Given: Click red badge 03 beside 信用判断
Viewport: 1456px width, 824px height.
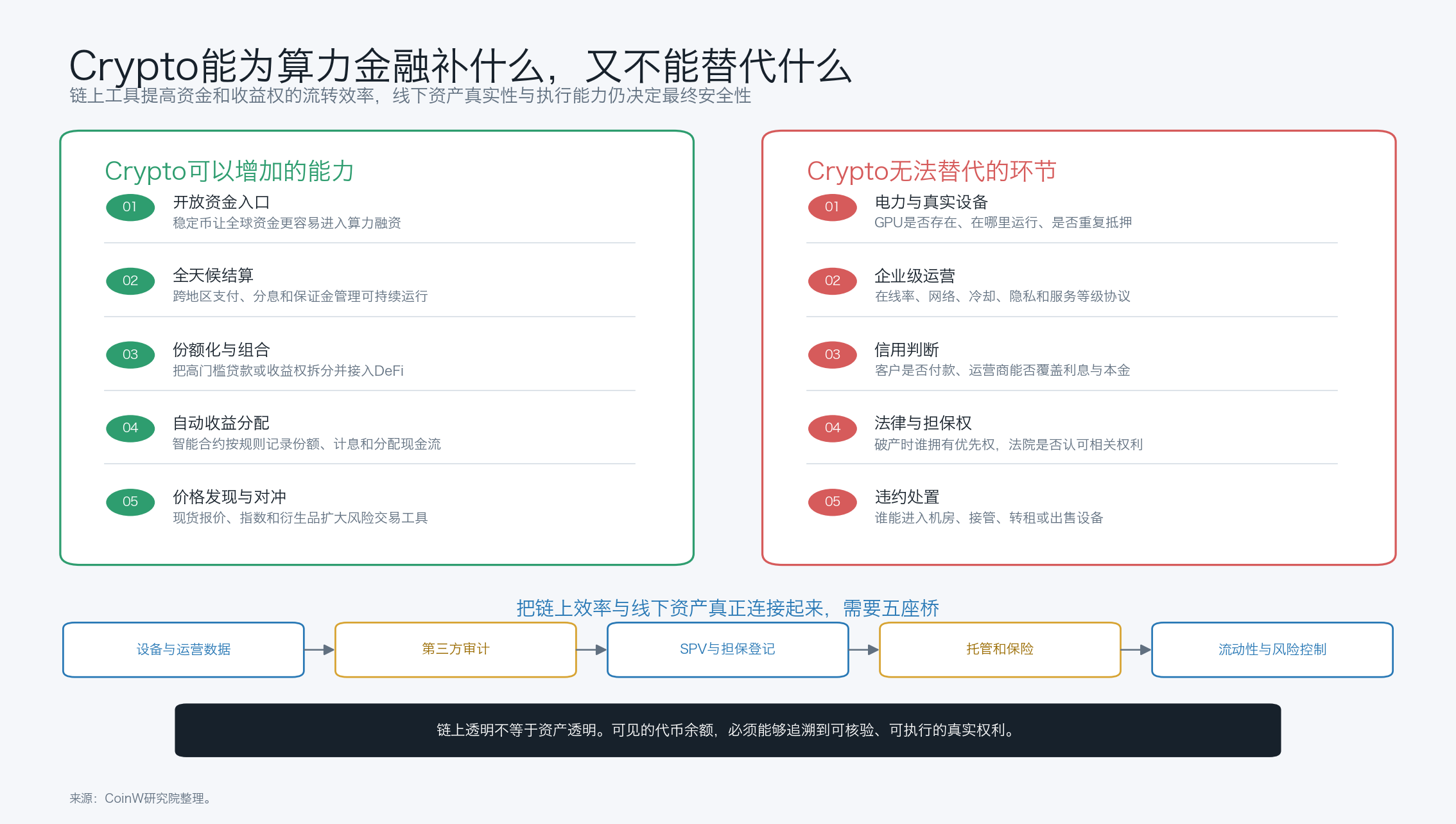Looking at the screenshot, I should (x=833, y=355).
